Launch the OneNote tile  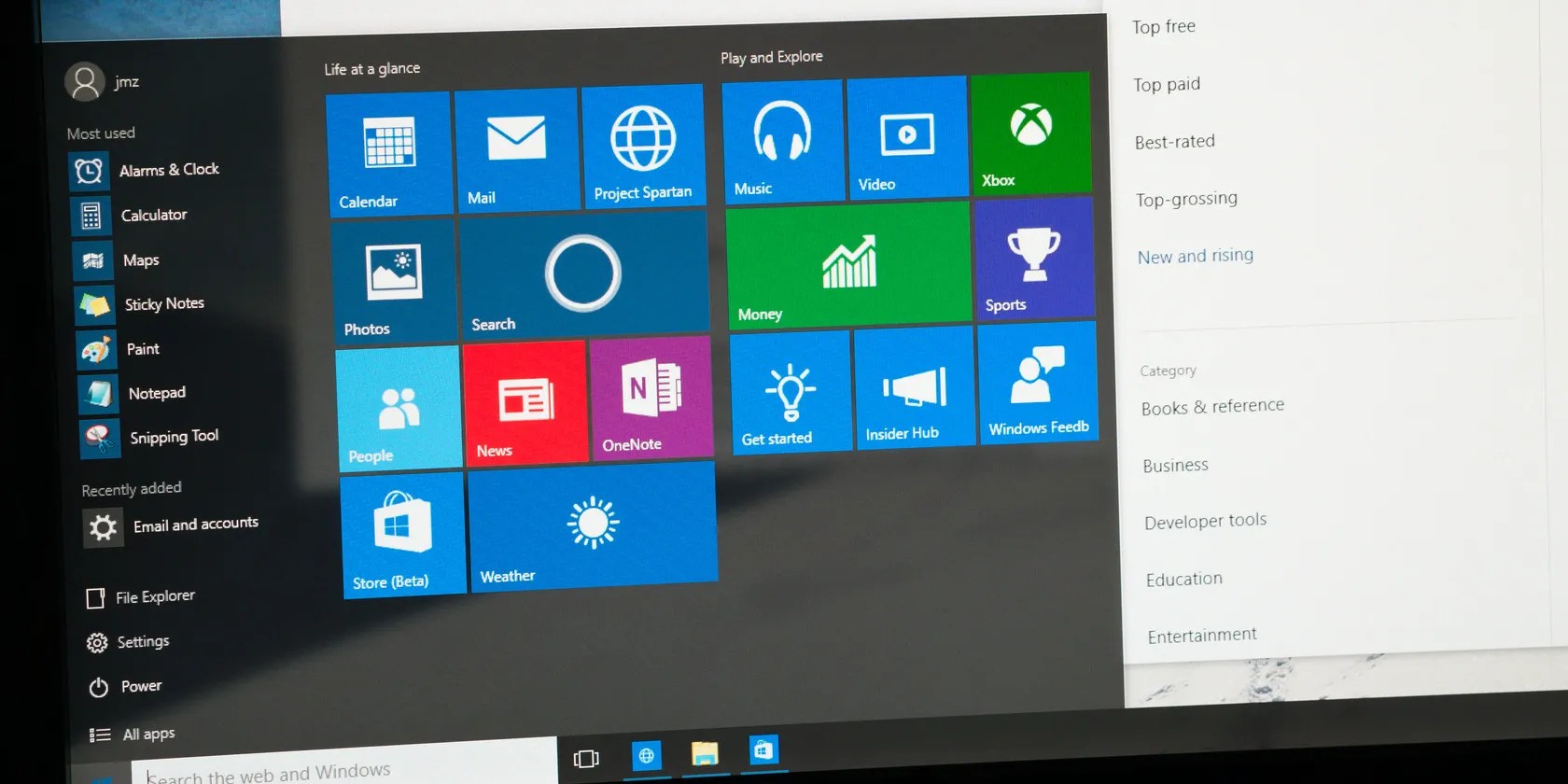pos(651,399)
